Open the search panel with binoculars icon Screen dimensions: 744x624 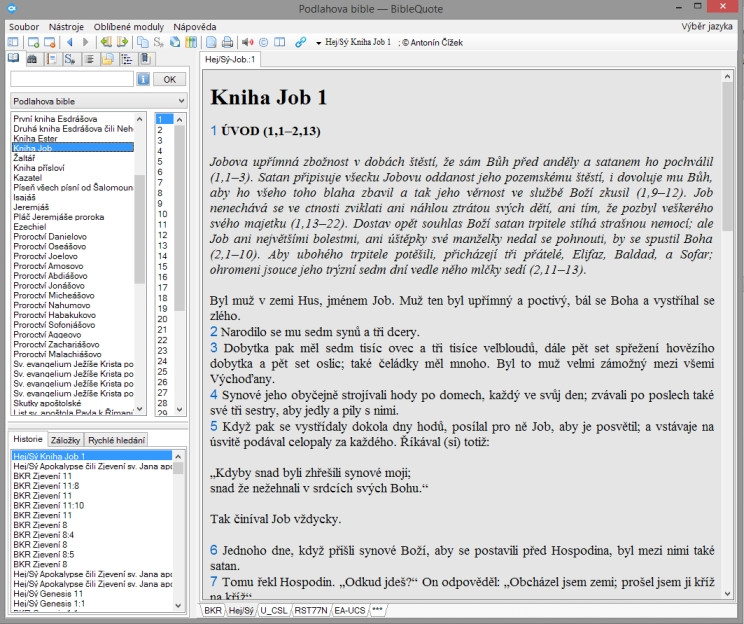(x=32, y=59)
